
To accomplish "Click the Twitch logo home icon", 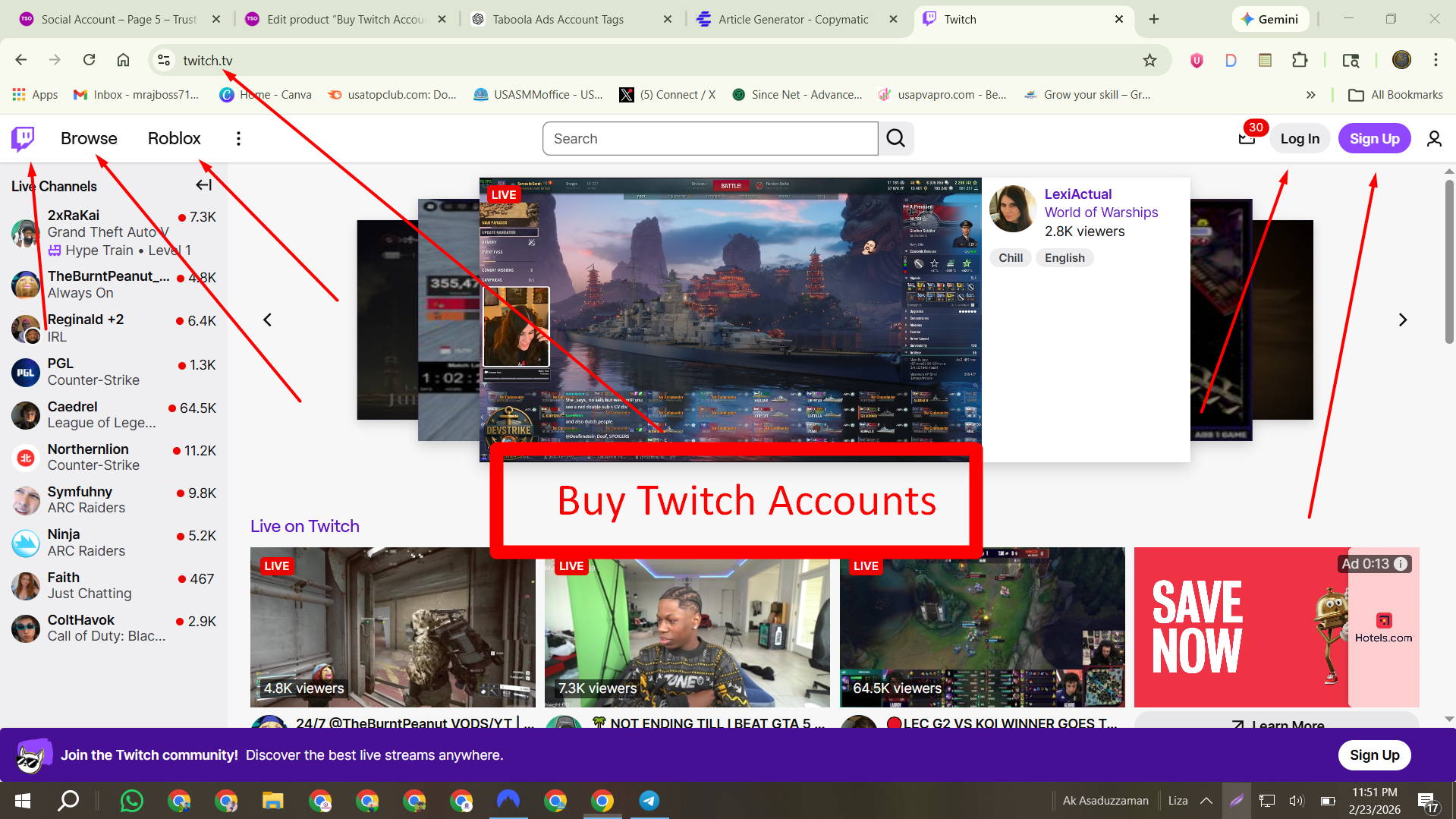I will coord(23,138).
